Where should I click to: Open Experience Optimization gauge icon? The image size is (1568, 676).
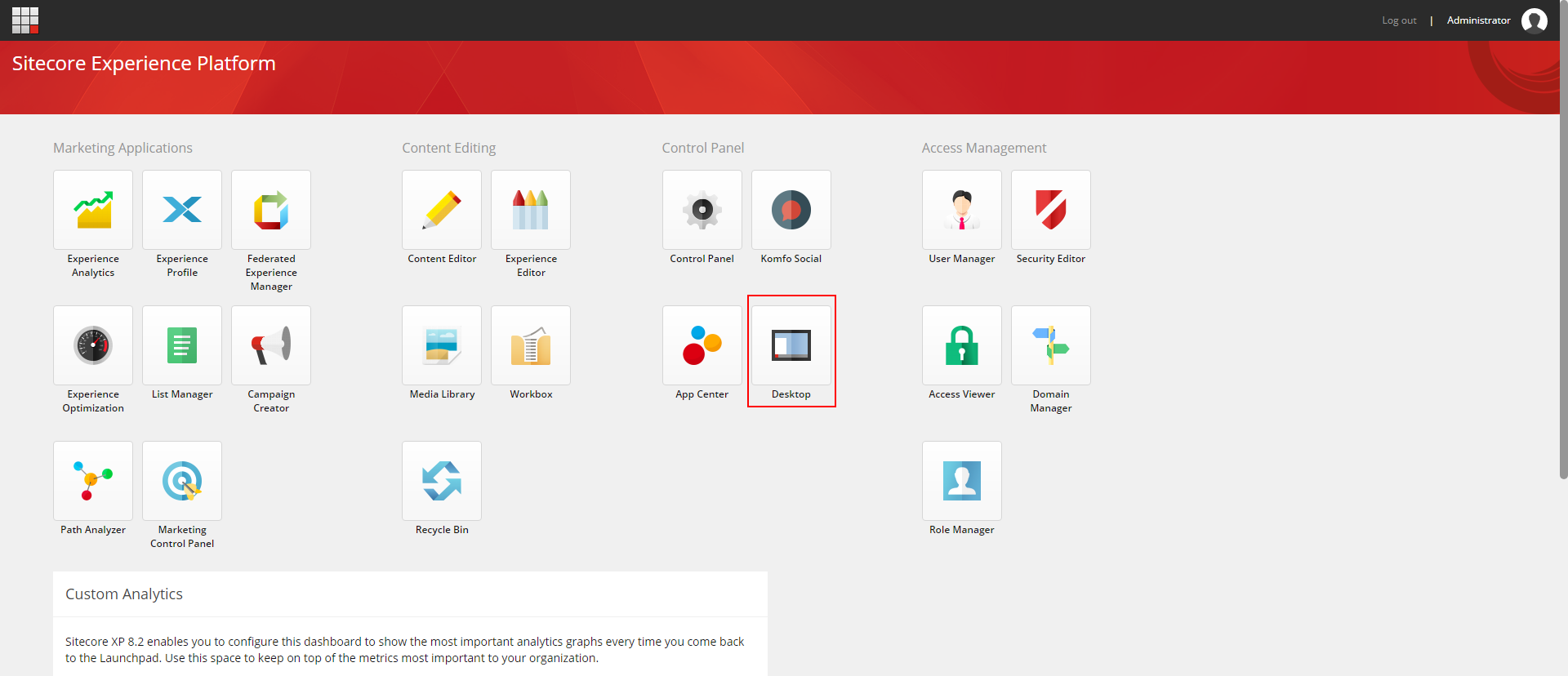93,345
